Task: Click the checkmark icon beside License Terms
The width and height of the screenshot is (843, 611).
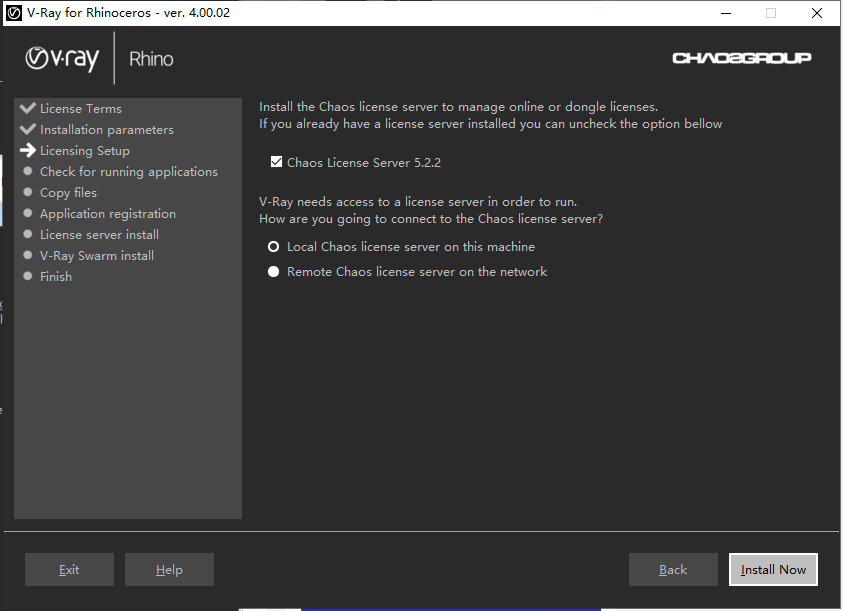Action: click(27, 108)
